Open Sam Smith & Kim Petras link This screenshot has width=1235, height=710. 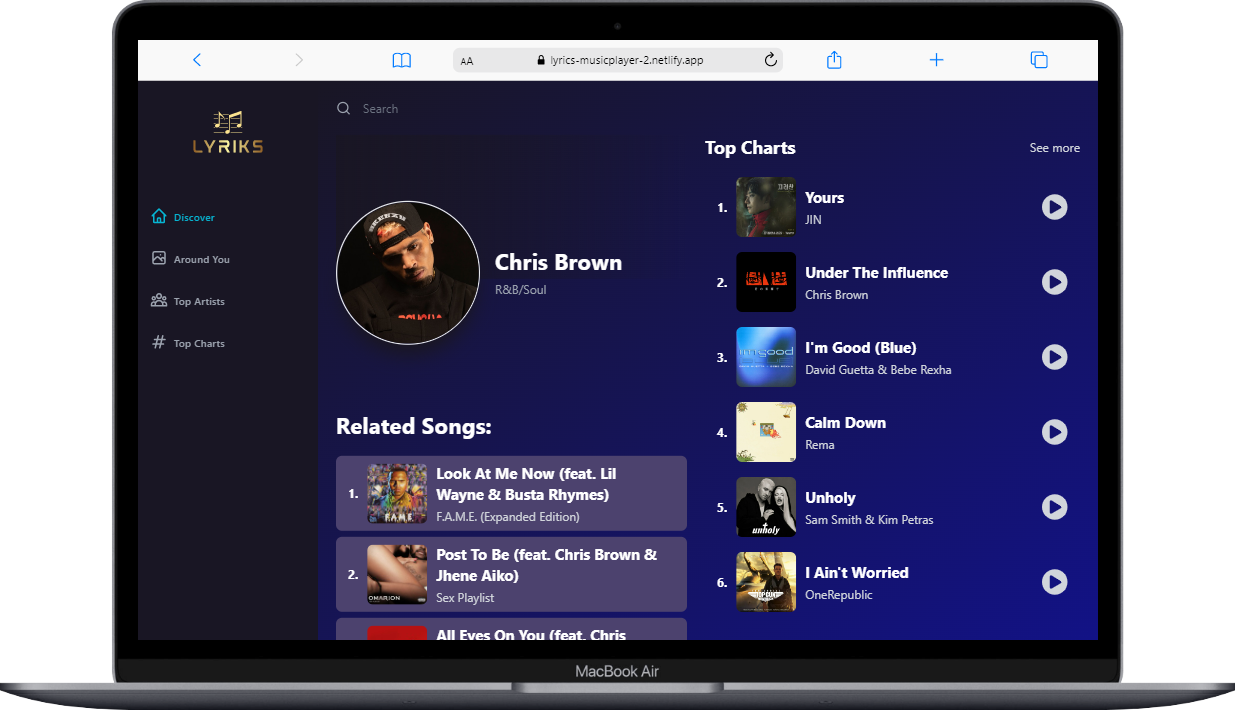click(869, 520)
